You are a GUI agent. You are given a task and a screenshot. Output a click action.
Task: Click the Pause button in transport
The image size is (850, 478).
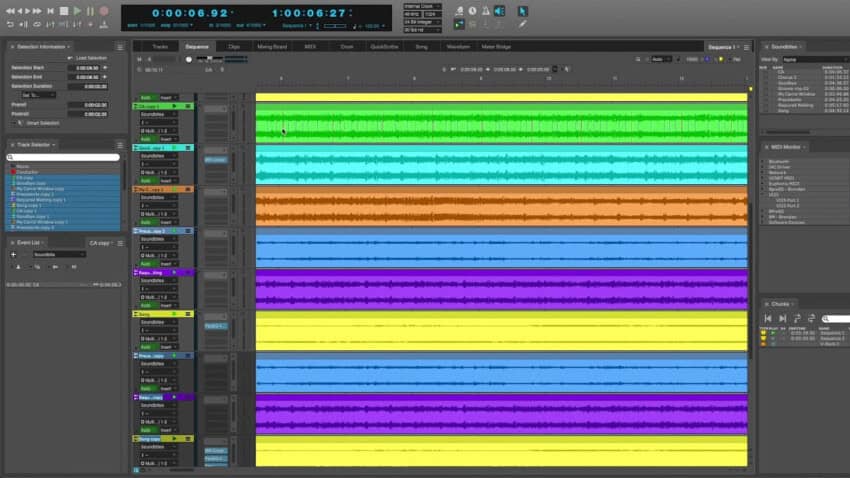[x=90, y=11]
